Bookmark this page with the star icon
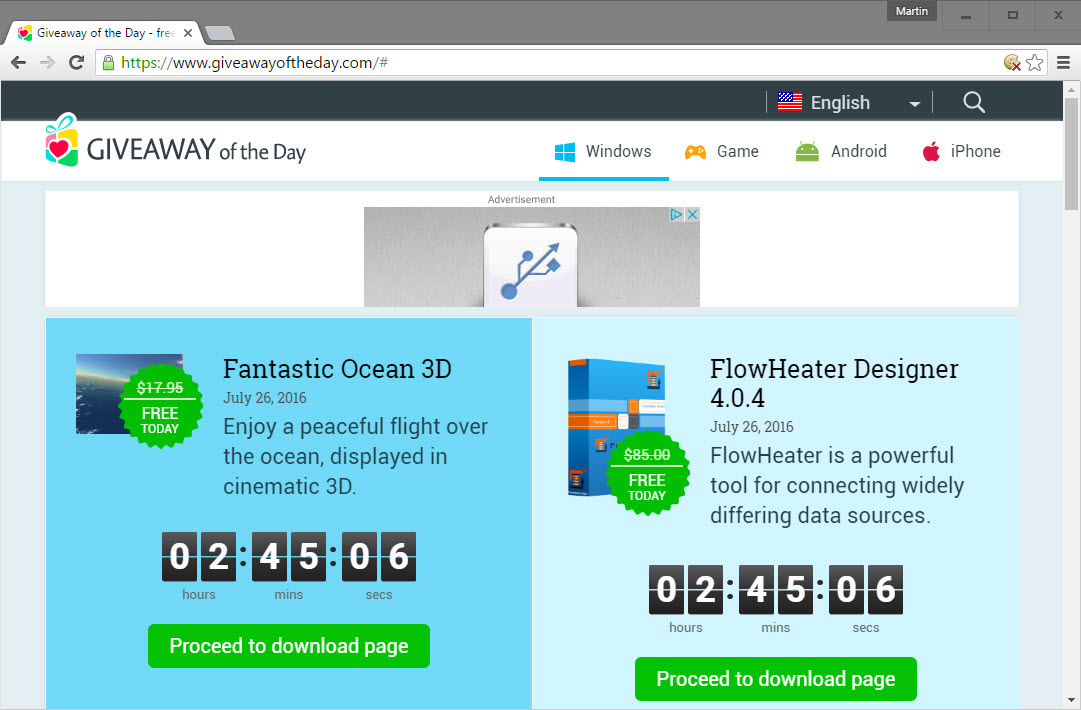Image resolution: width=1081 pixels, height=710 pixels. point(1035,63)
